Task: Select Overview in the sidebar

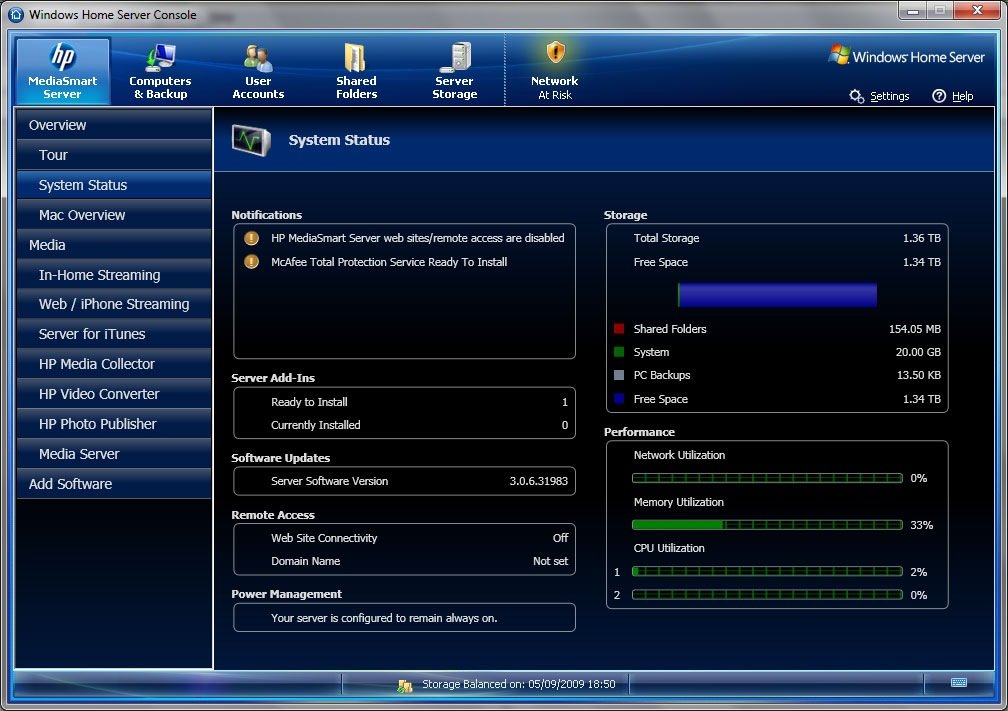Action: [114, 125]
